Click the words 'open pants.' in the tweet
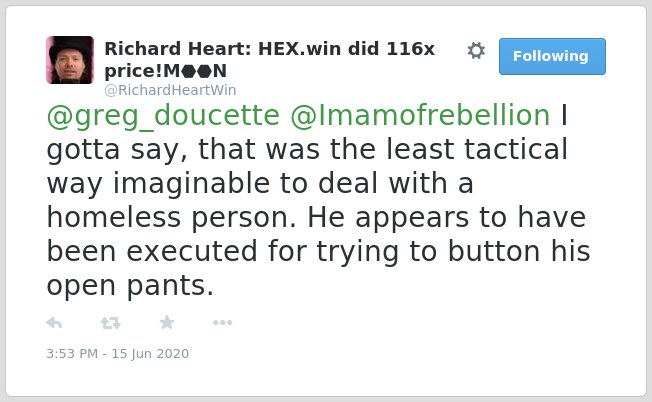 tap(130, 286)
